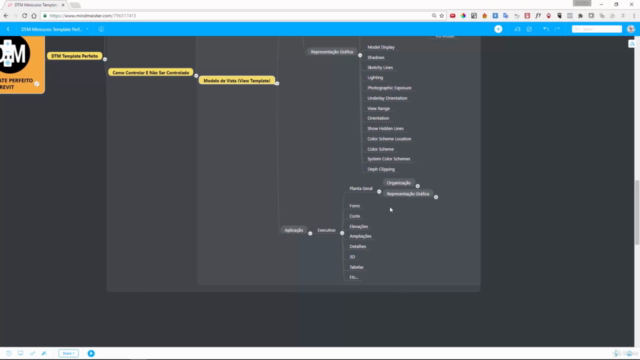Select the Show Hidden Lines topic

[x=385, y=129]
